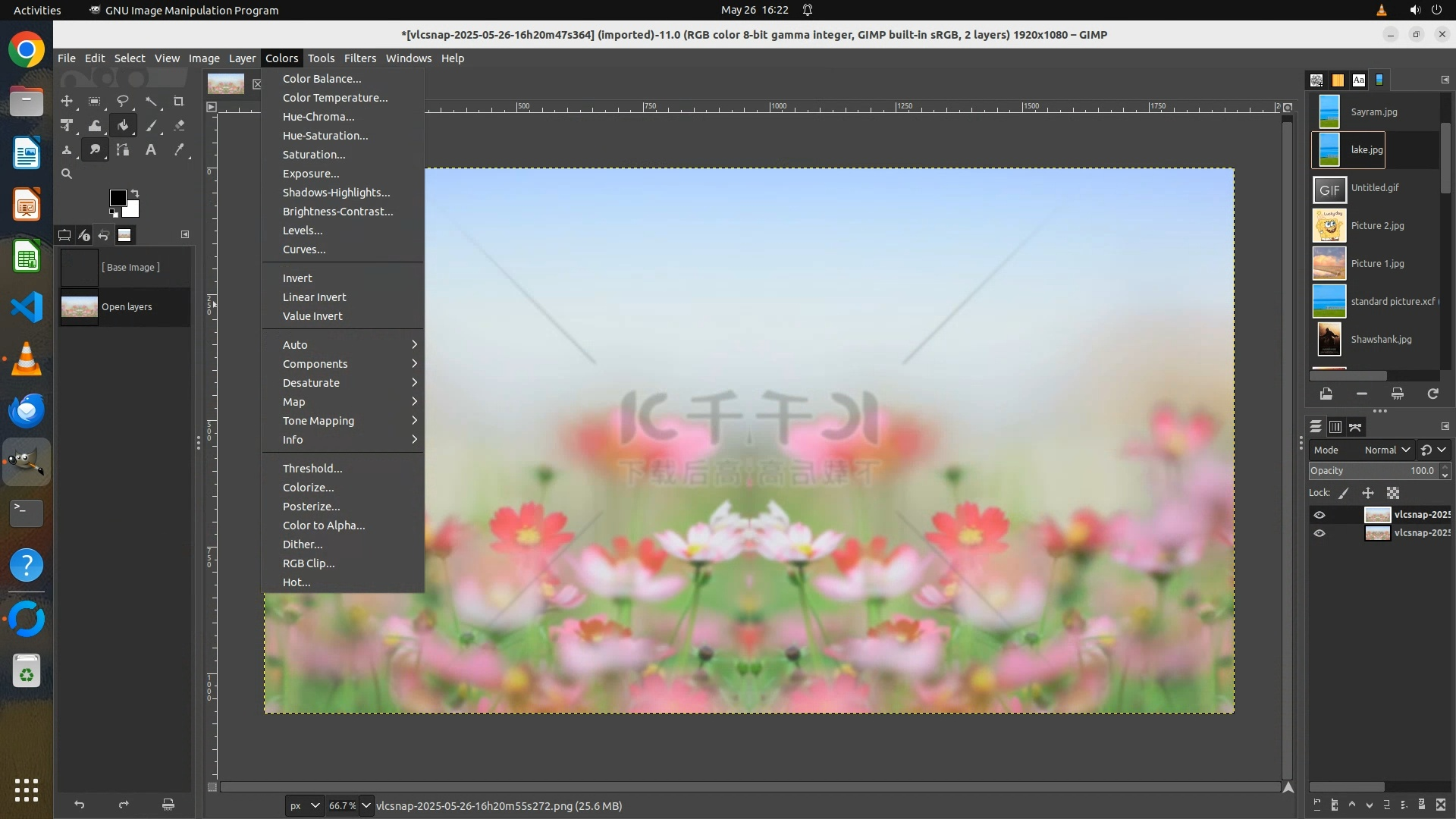Select the Zoom magnifier tool

67,174
